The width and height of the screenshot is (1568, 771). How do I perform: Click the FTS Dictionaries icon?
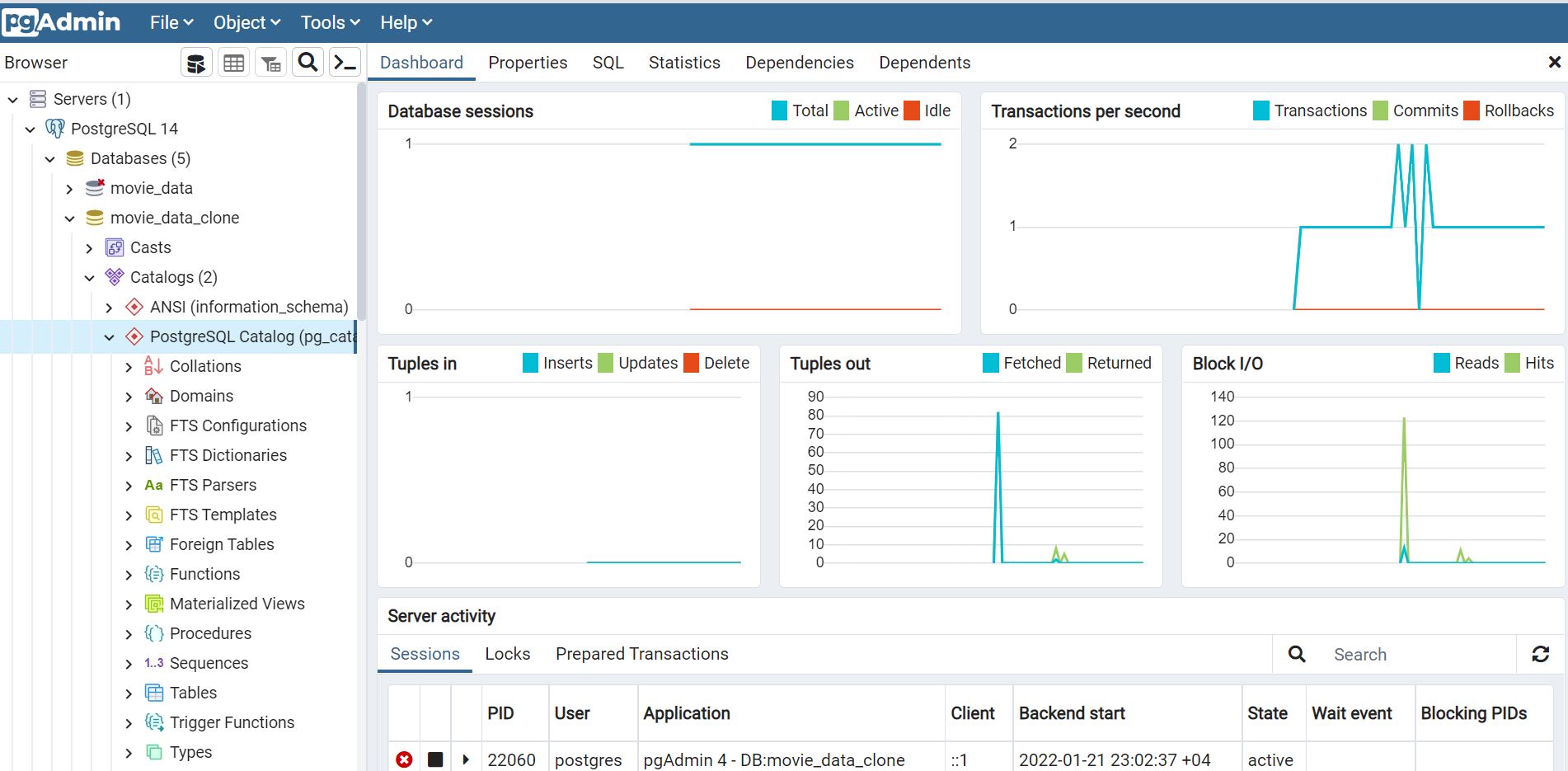point(154,455)
